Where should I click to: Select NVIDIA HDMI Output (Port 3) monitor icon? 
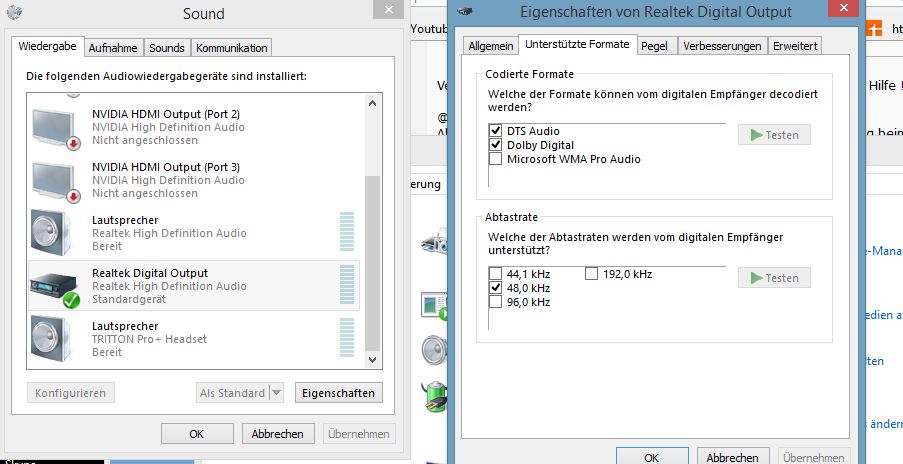pos(56,181)
